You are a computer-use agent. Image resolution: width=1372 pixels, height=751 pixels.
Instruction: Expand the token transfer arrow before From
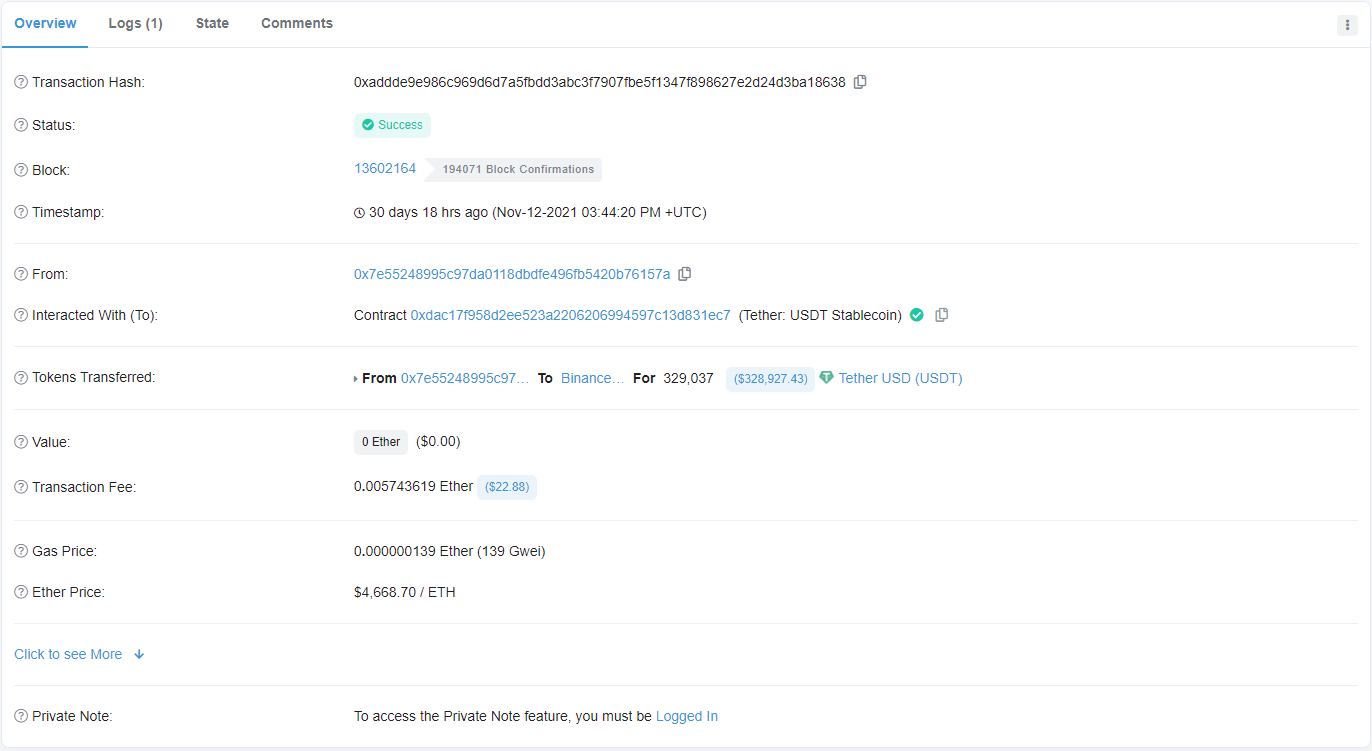356,379
